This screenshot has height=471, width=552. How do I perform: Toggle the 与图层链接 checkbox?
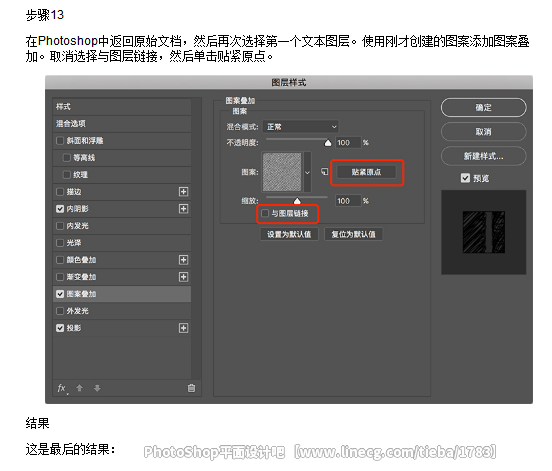tap(265, 213)
